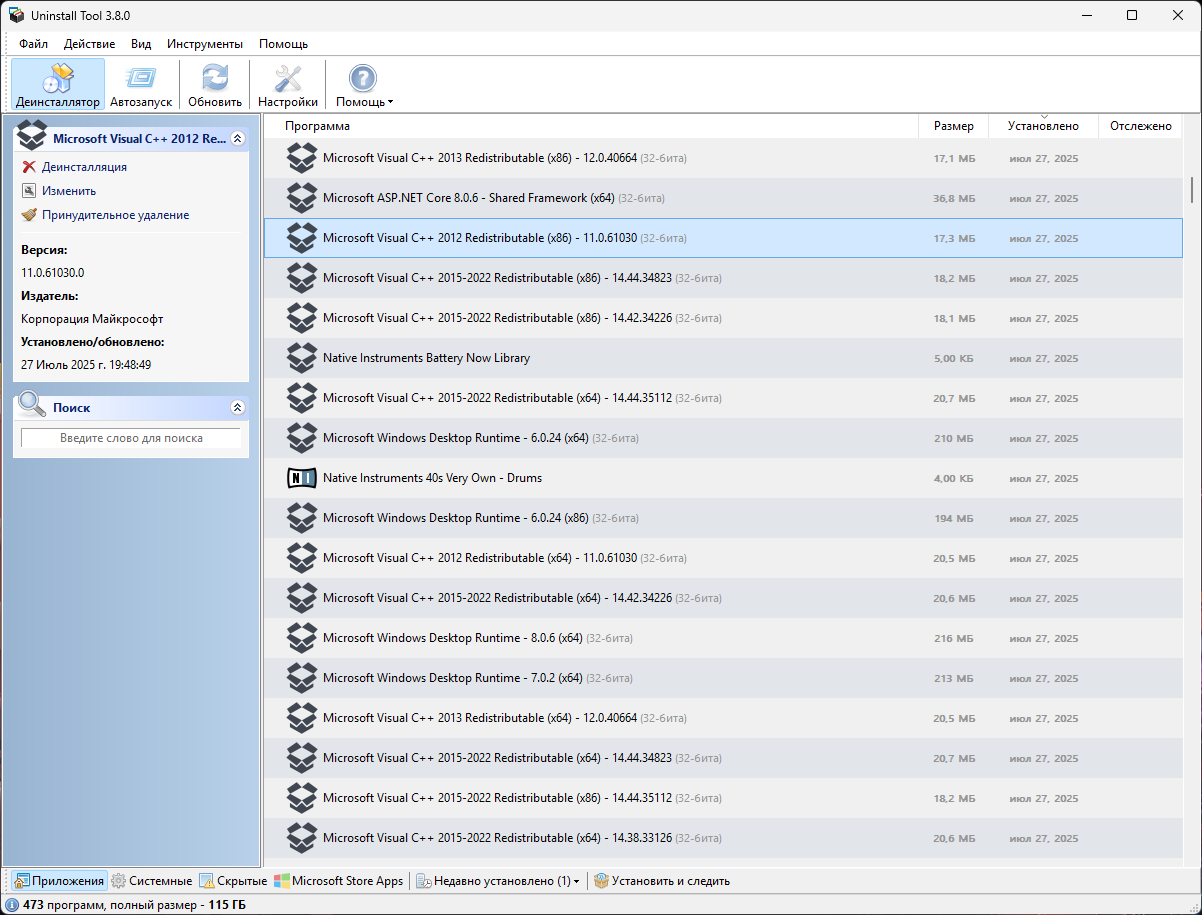This screenshot has width=1202, height=915.
Task: Click the box icon in the details panel header
Action: pyautogui.click(x=32, y=135)
